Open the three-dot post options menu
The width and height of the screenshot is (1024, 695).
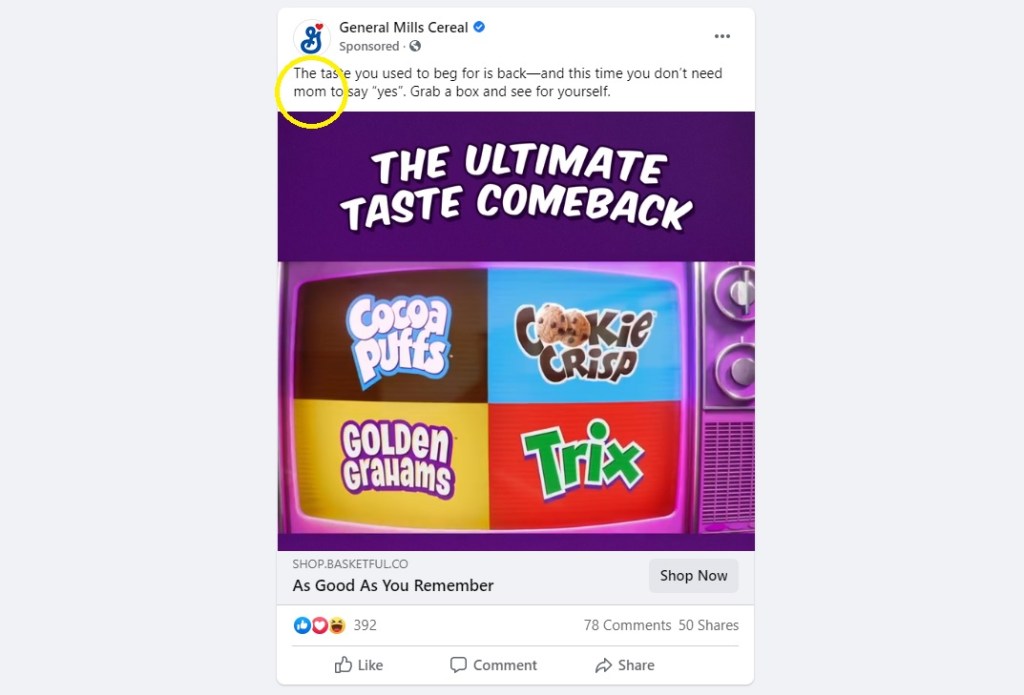[x=722, y=36]
